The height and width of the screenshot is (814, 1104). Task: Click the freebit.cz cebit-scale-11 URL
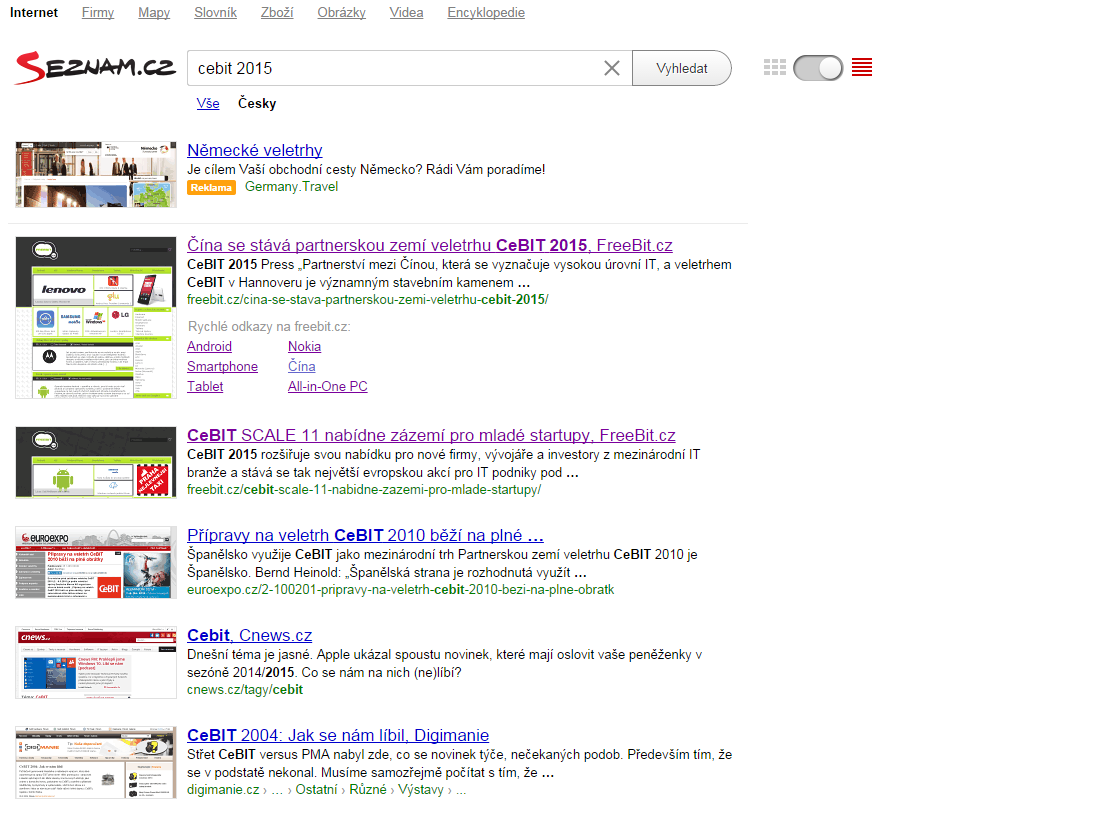pyautogui.click(x=364, y=489)
